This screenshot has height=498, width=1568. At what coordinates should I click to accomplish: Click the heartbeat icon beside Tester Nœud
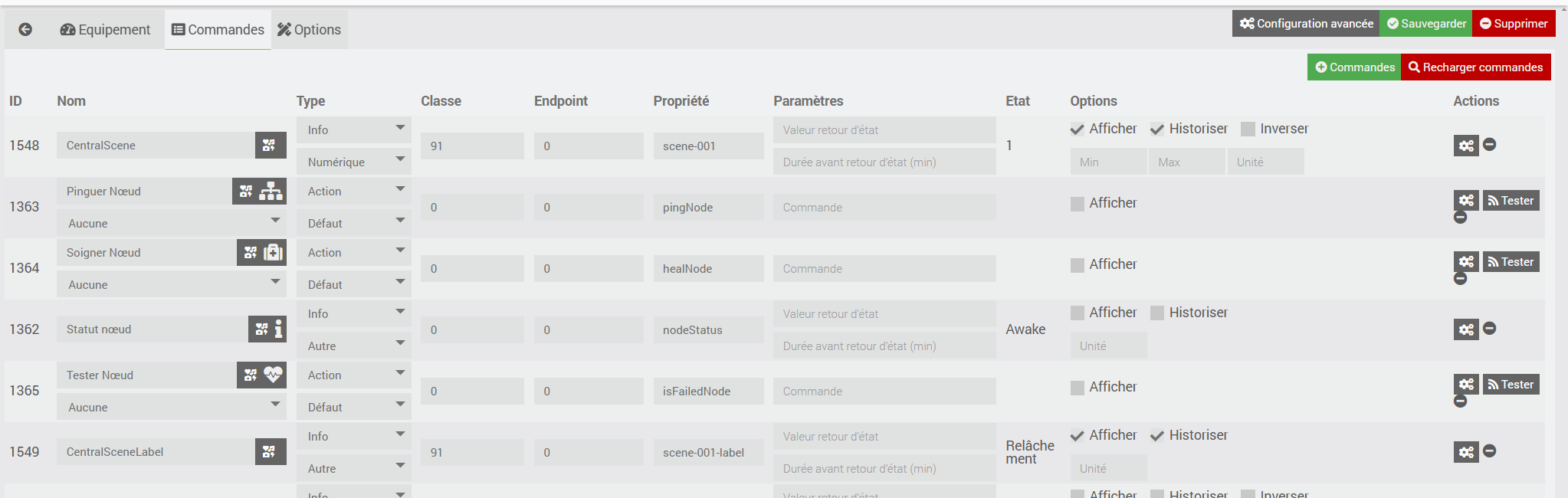(x=274, y=375)
